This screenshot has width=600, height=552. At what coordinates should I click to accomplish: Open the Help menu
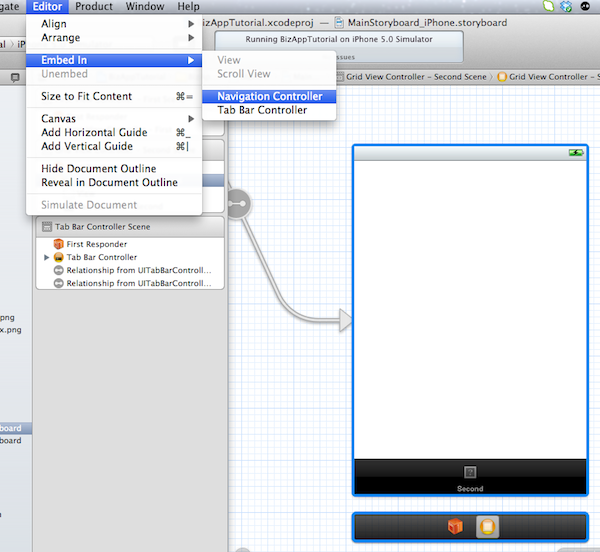tap(188, 7)
